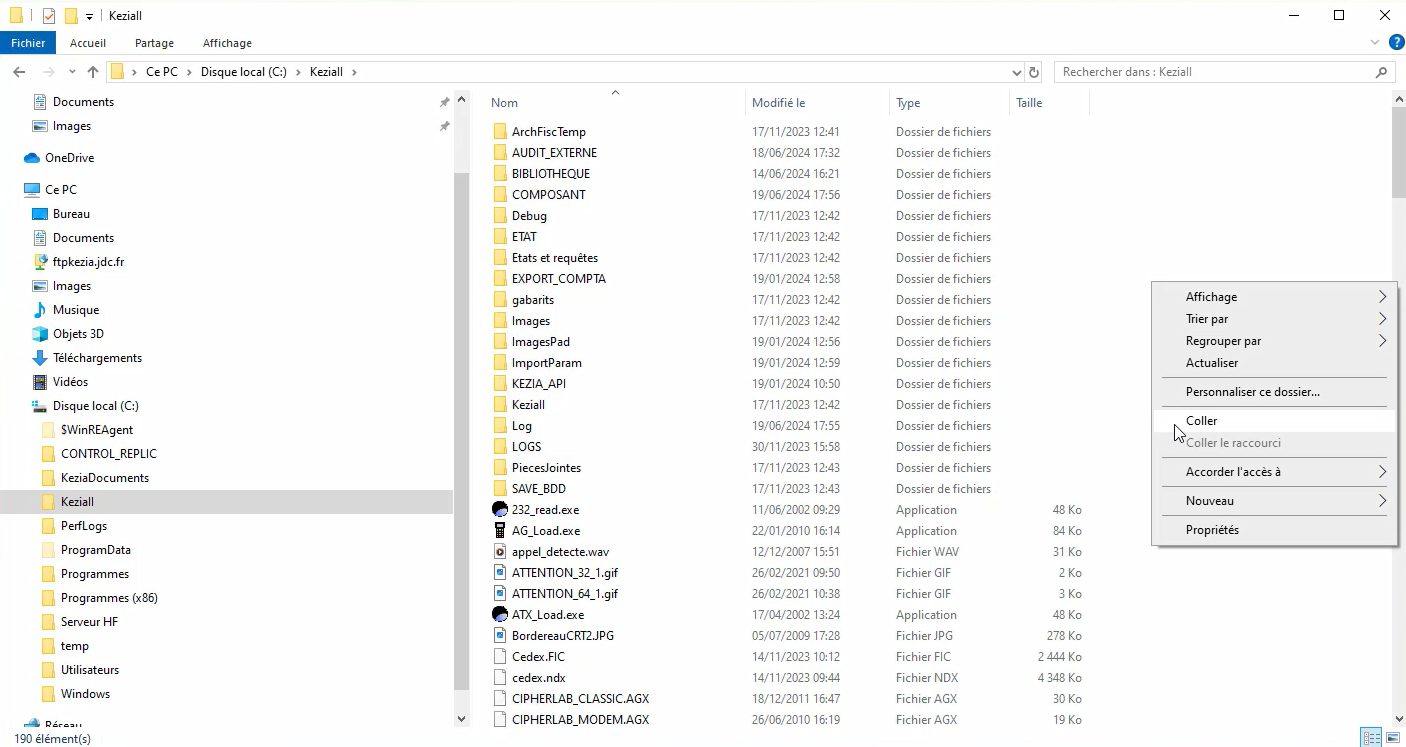
Task: Click the Back navigation arrow
Action: (19, 72)
